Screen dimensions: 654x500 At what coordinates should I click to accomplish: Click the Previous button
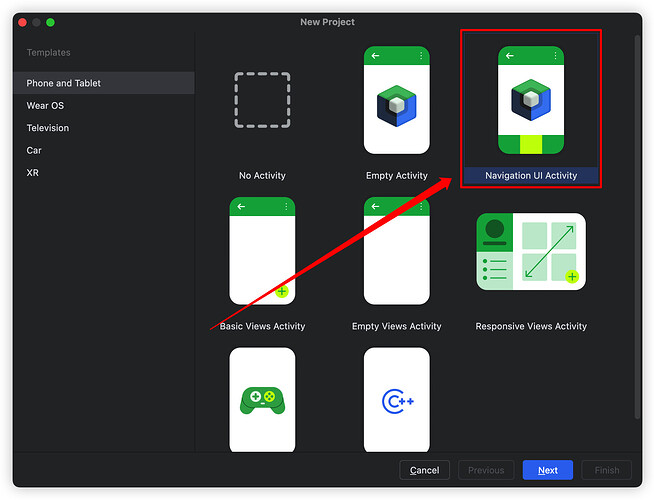(x=486, y=470)
